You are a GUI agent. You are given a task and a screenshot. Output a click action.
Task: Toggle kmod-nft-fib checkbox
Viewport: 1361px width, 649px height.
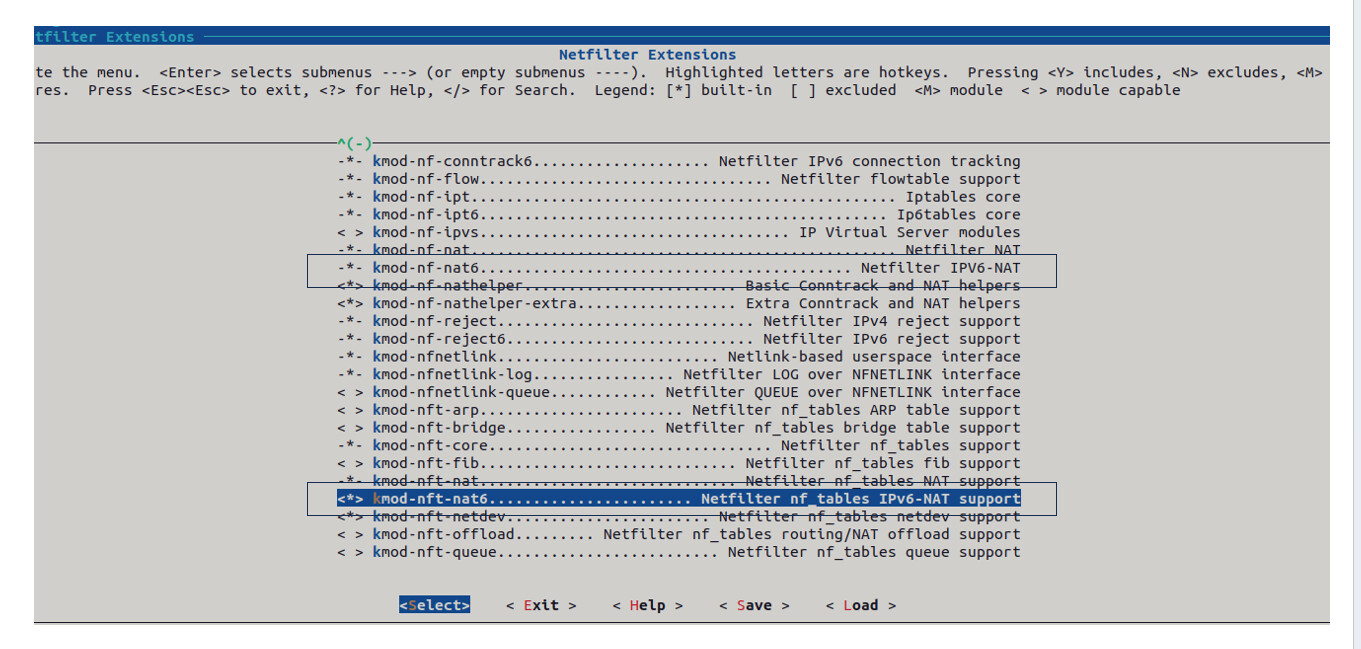350,464
